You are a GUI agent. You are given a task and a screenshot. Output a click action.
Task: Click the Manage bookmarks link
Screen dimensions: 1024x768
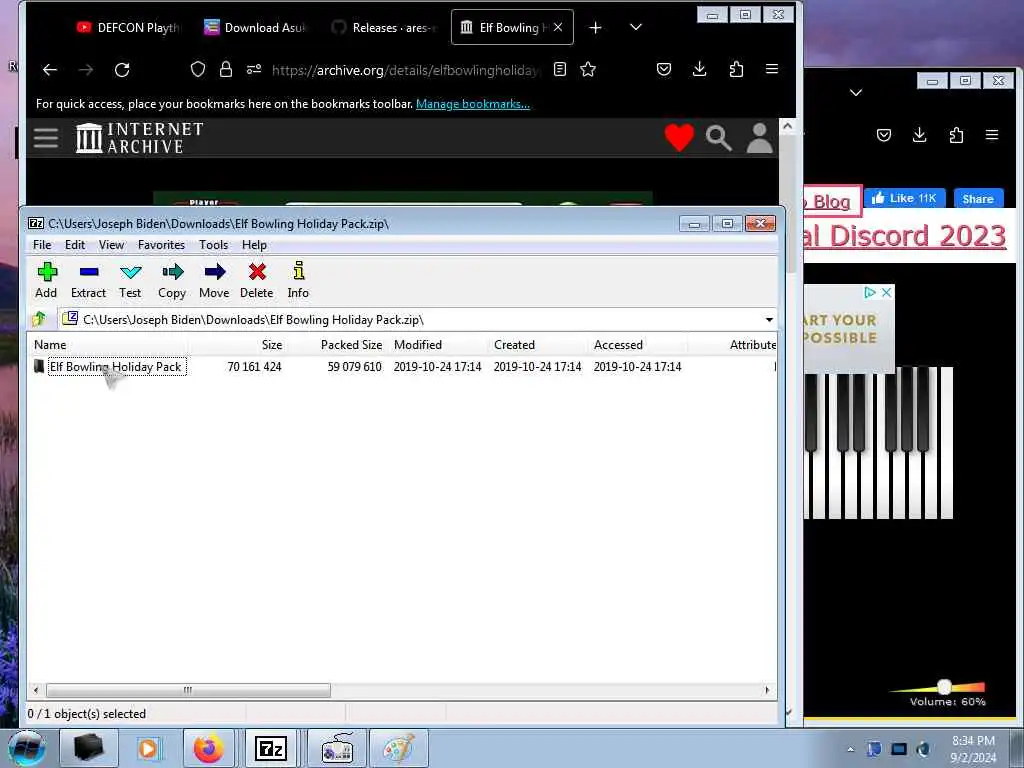click(473, 104)
